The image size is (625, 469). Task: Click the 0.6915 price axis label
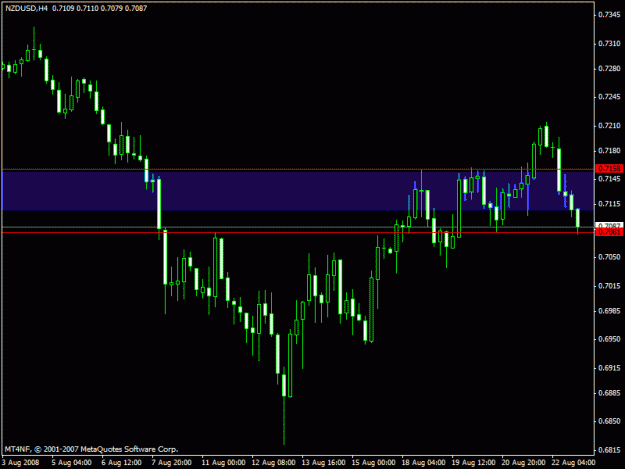[609, 368]
